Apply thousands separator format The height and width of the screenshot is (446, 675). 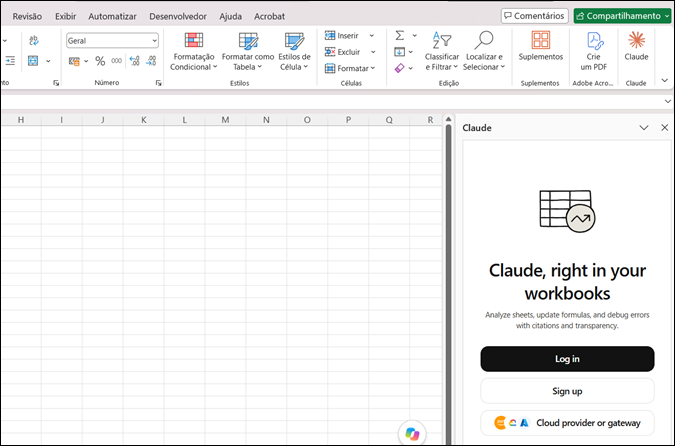[x=116, y=61]
